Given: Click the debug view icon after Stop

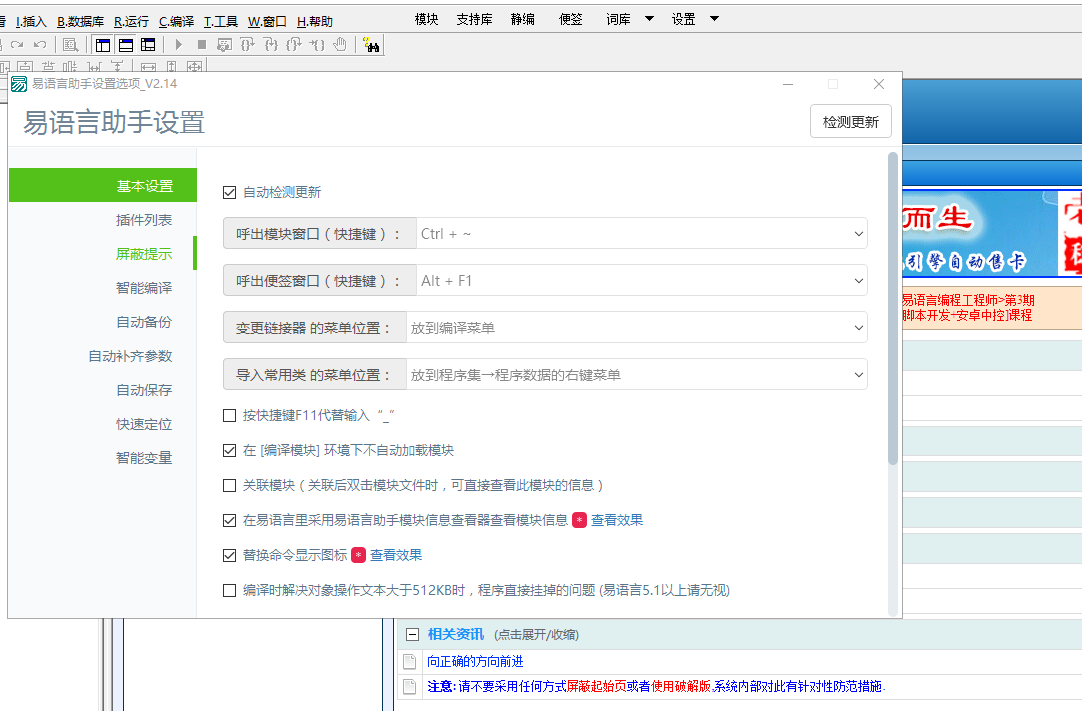Looking at the screenshot, I should click(x=224, y=45).
